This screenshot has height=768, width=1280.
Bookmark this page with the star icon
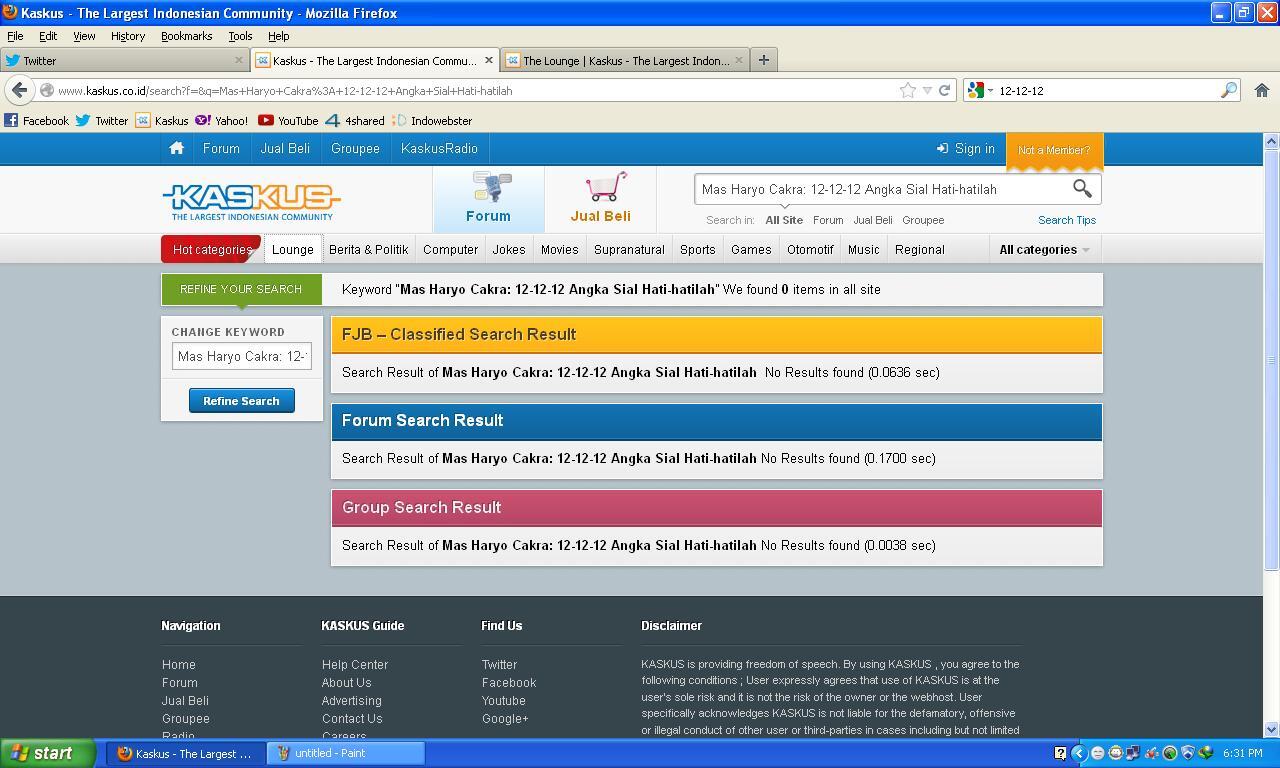click(907, 90)
